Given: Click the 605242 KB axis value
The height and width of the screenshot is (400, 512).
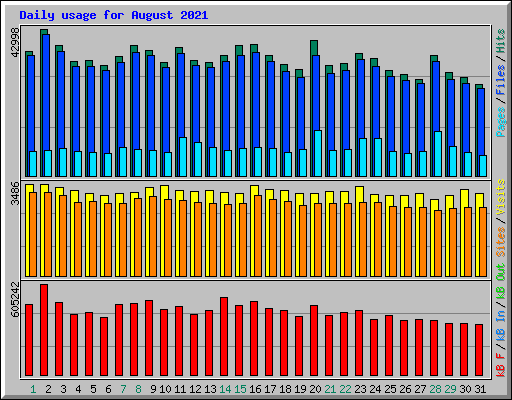Looking at the screenshot, I should pyautogui.click(x=15, y=299).
